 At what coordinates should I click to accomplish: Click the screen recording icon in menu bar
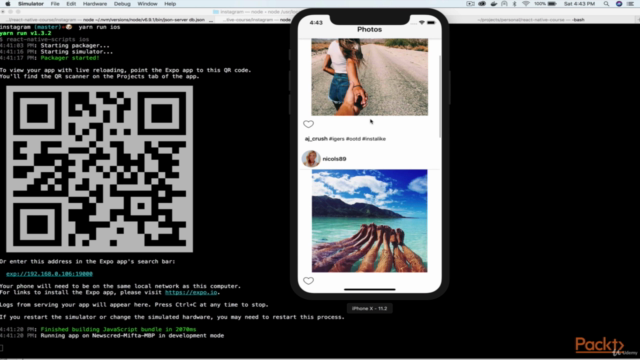point(471,4)
